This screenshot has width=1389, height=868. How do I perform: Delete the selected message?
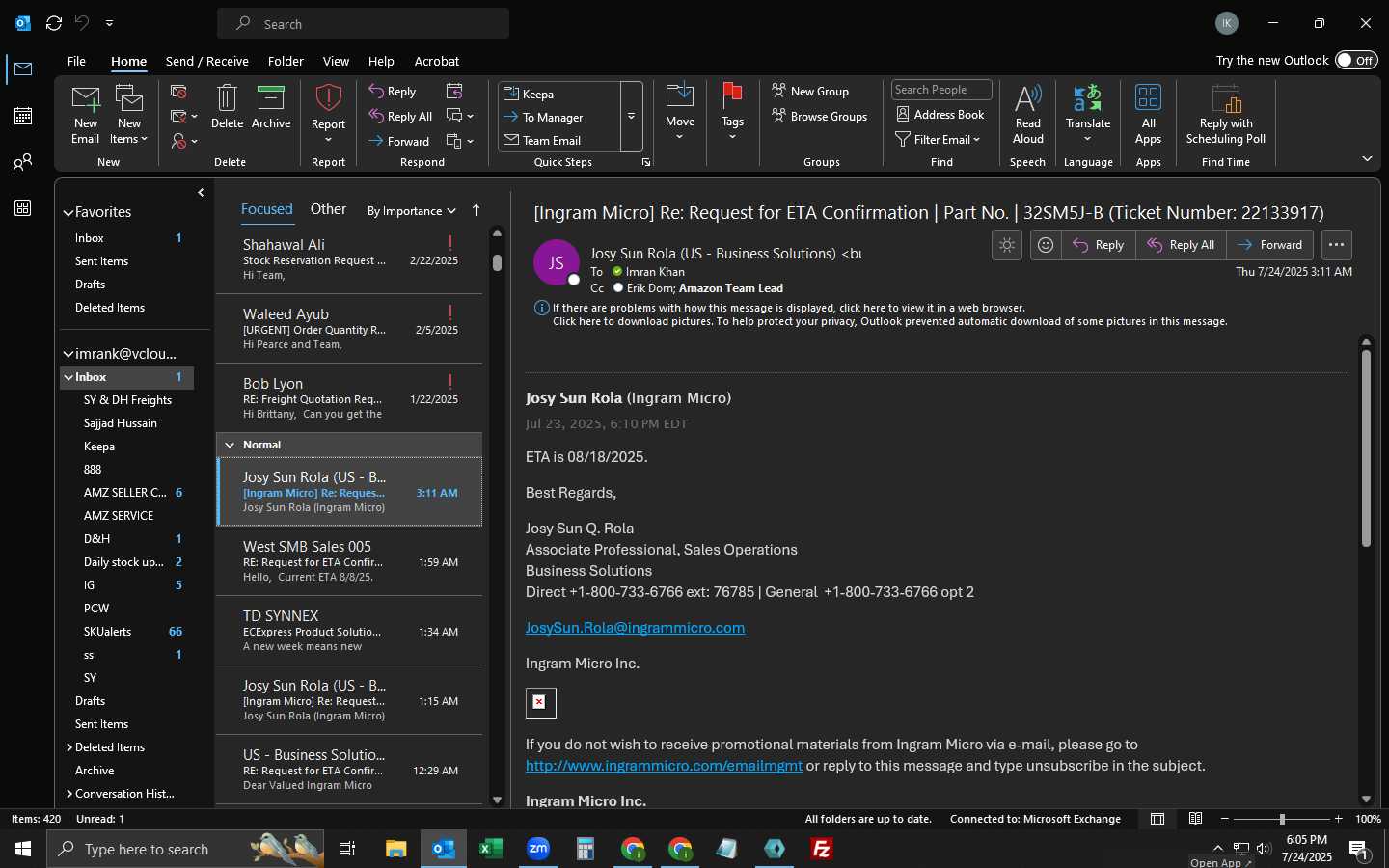[227, 107]
